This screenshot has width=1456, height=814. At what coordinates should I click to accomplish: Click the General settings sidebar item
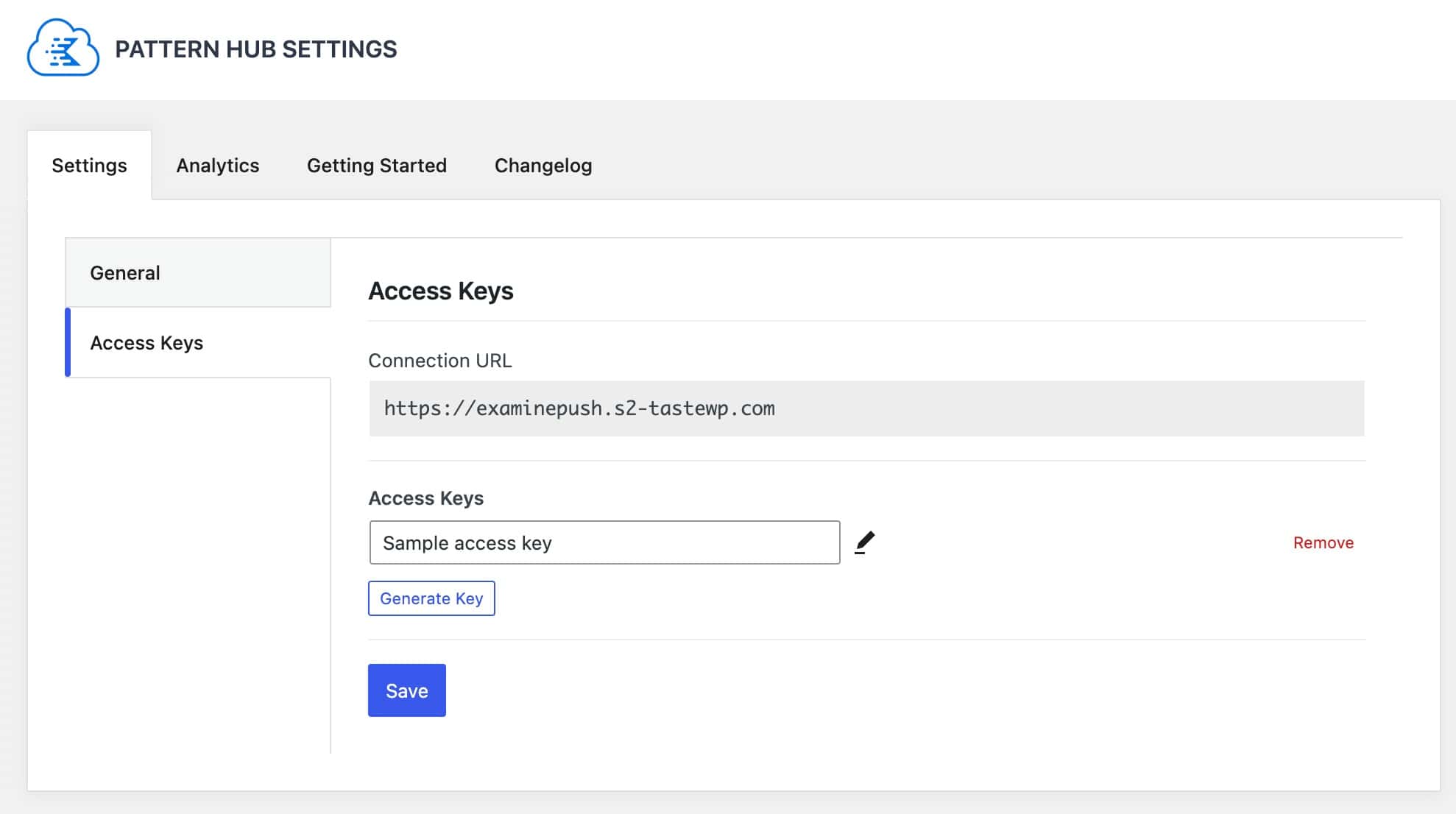(199, 271)
